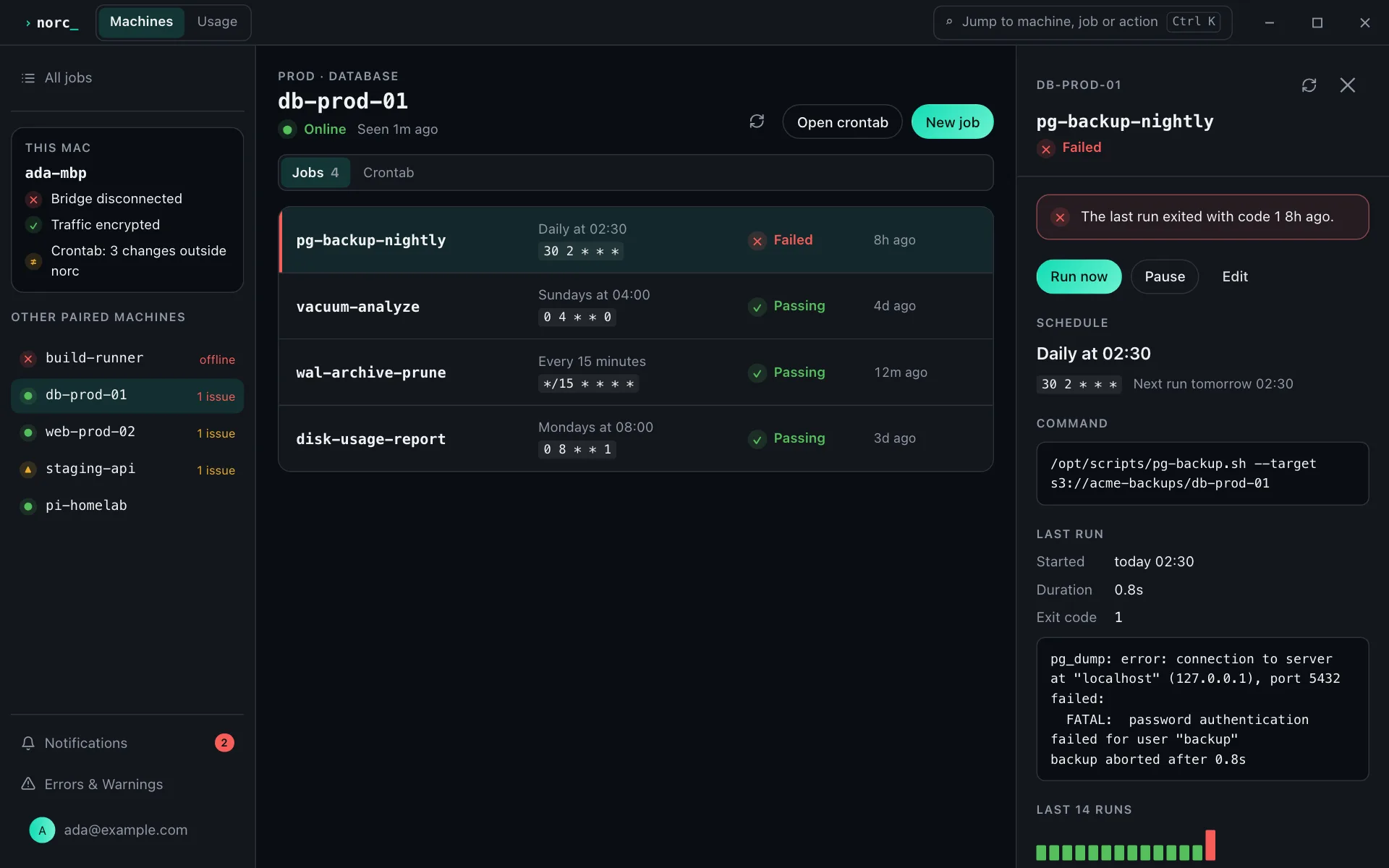Click the staging-api warning triangle icon
The height and width of the screenshot is (868, 1389).
point(28,469)
